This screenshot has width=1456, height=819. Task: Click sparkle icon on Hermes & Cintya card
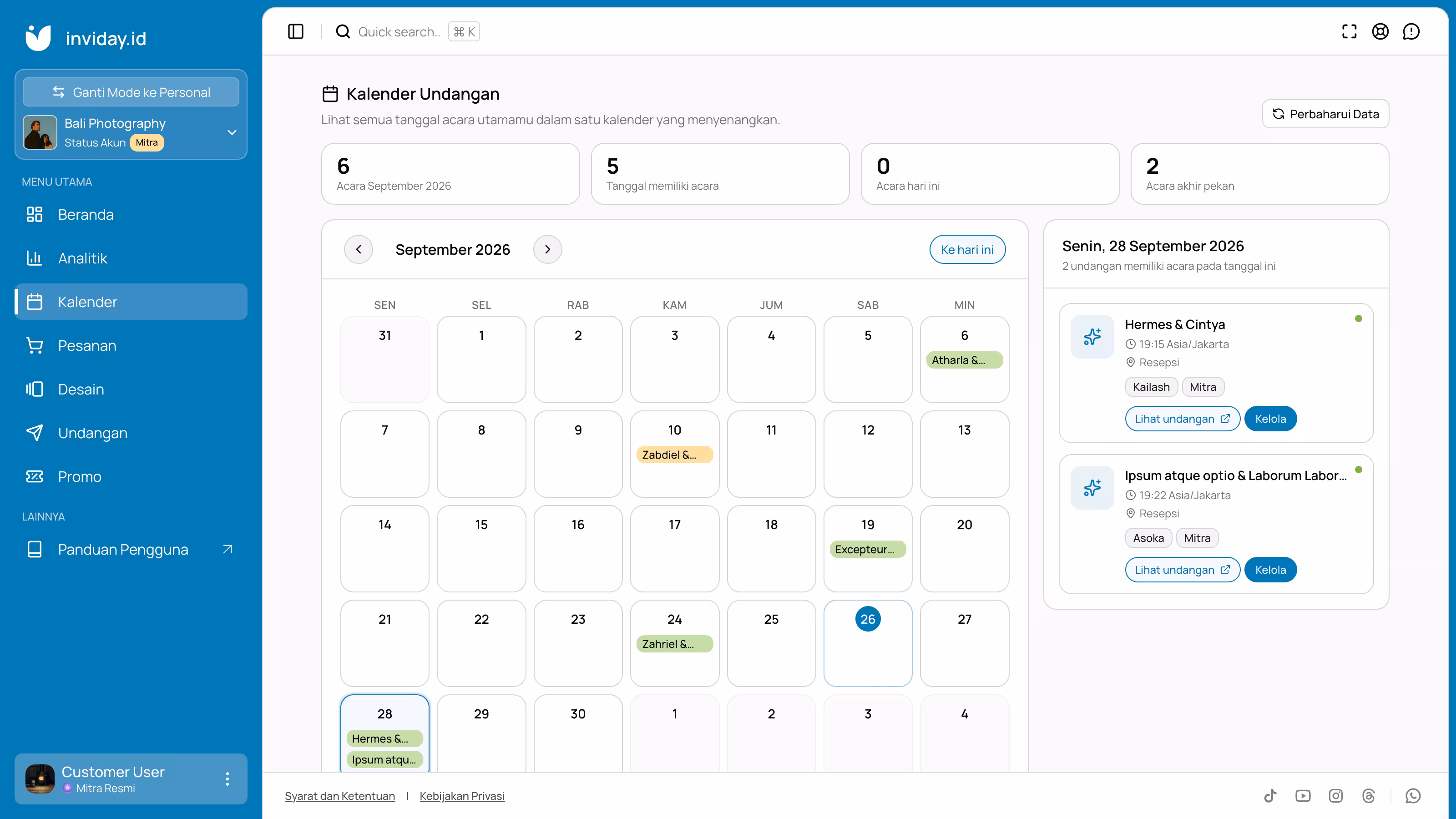1092,336
